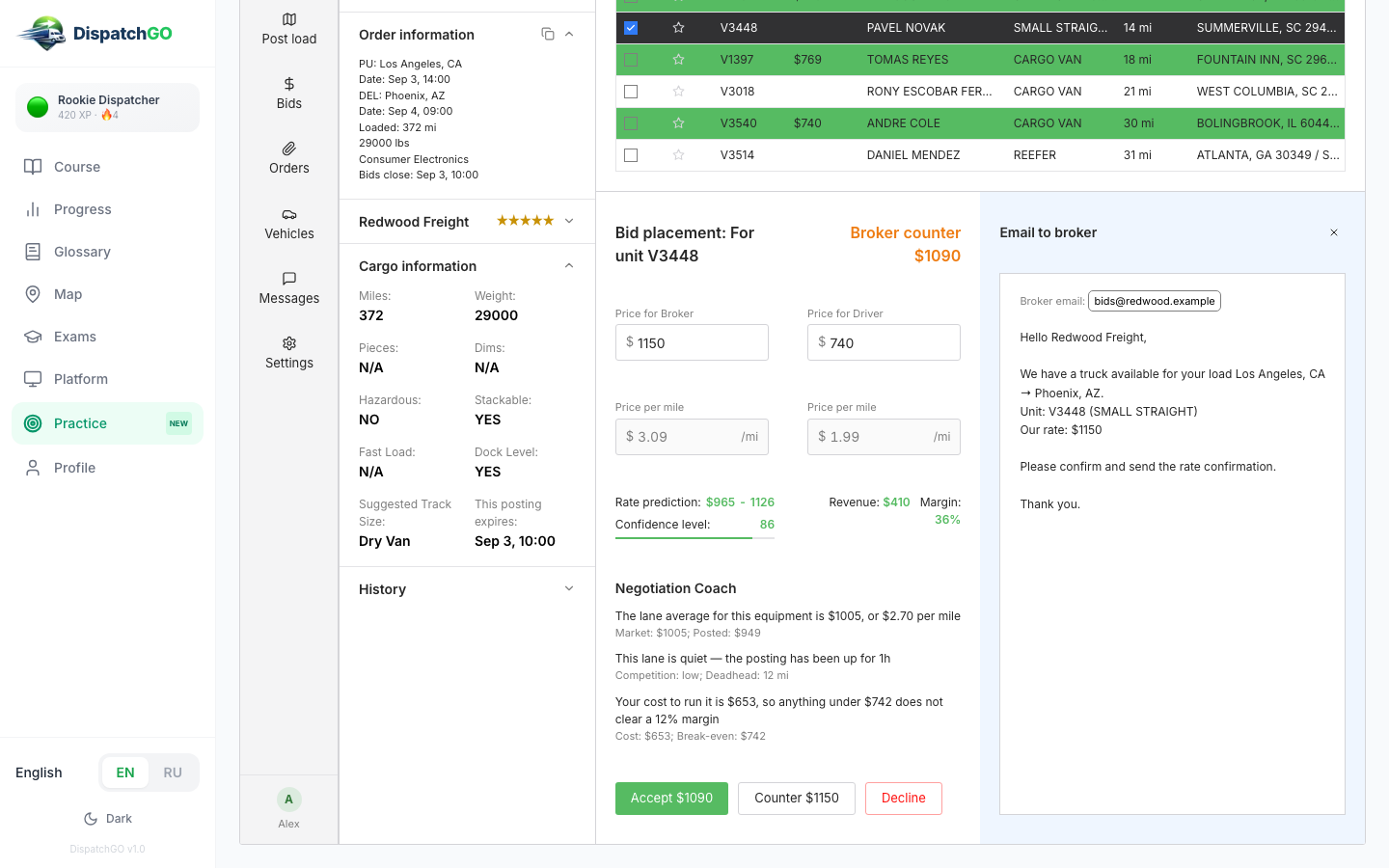Screen dimensions: 1389x868
Task: Expand the History section
Action: [569, 588]
